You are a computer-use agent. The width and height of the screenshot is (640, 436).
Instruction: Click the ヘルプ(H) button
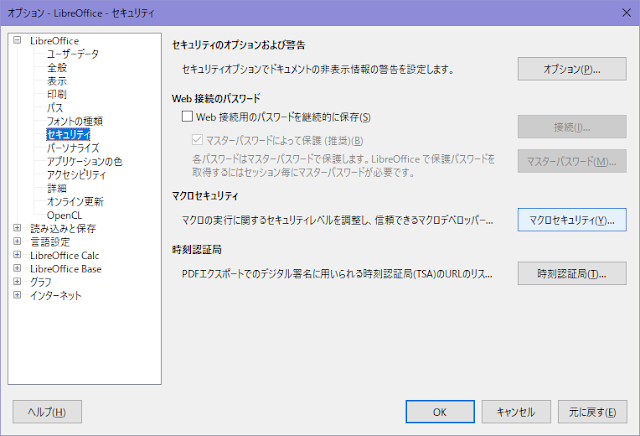click(47, 412)
